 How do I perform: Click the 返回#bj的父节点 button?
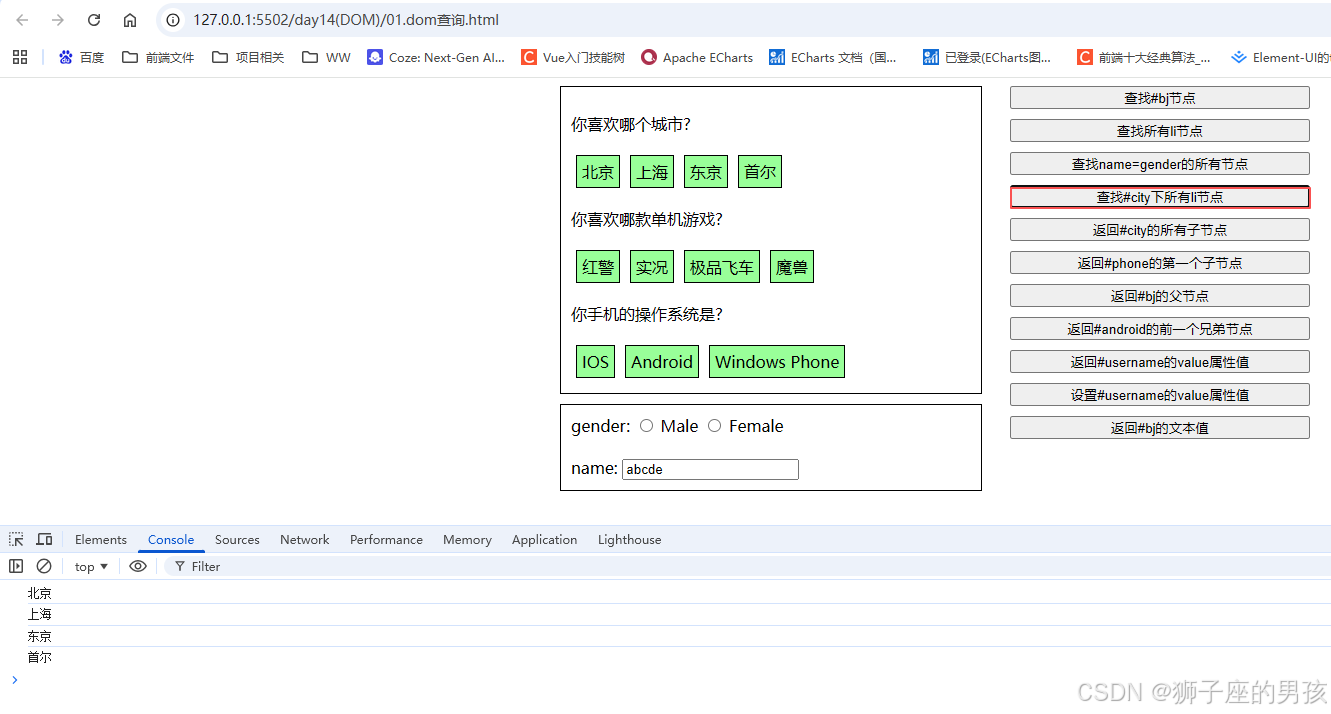(x=1159, y=296)
